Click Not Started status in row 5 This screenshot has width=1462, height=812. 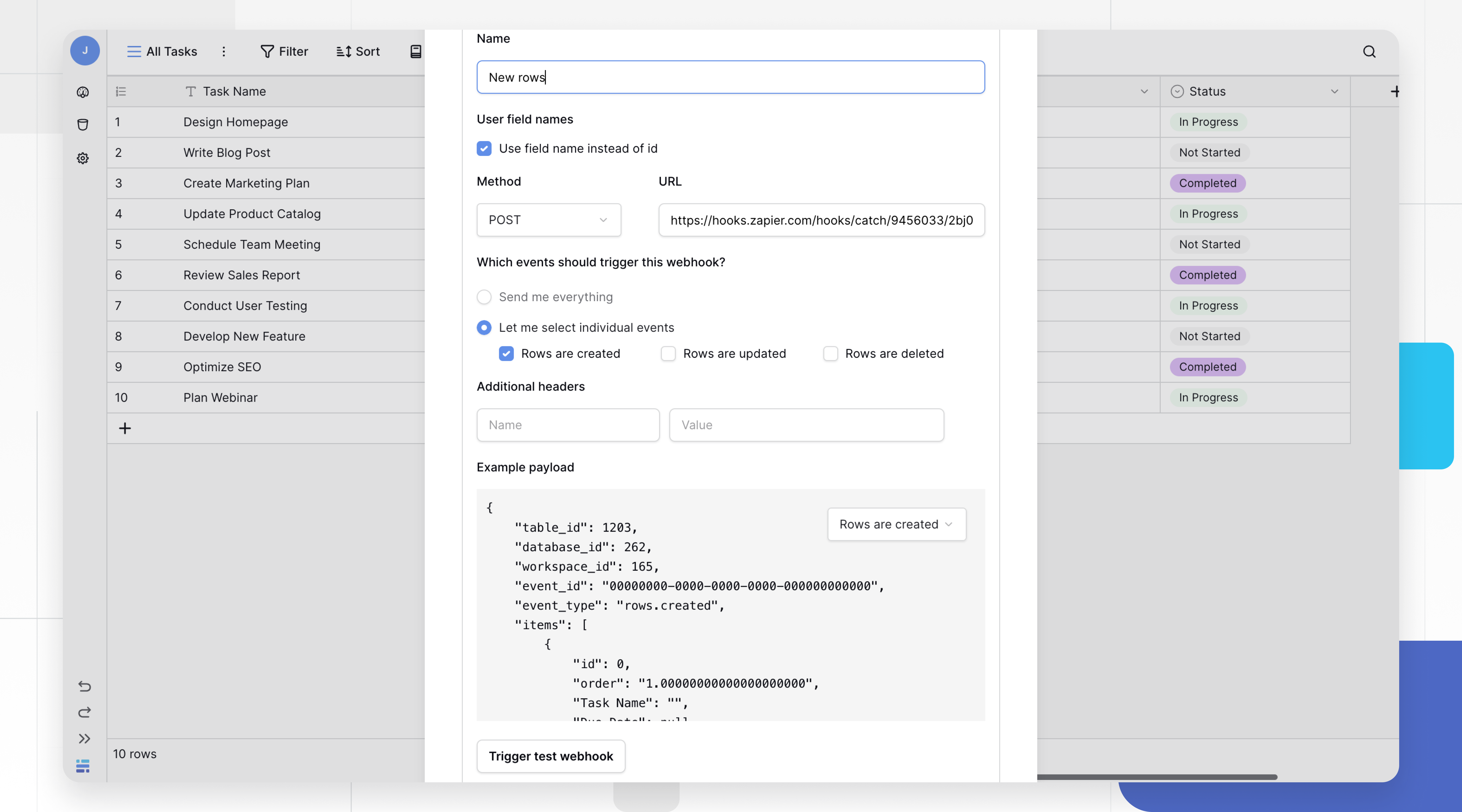(x=1210, y=245)
